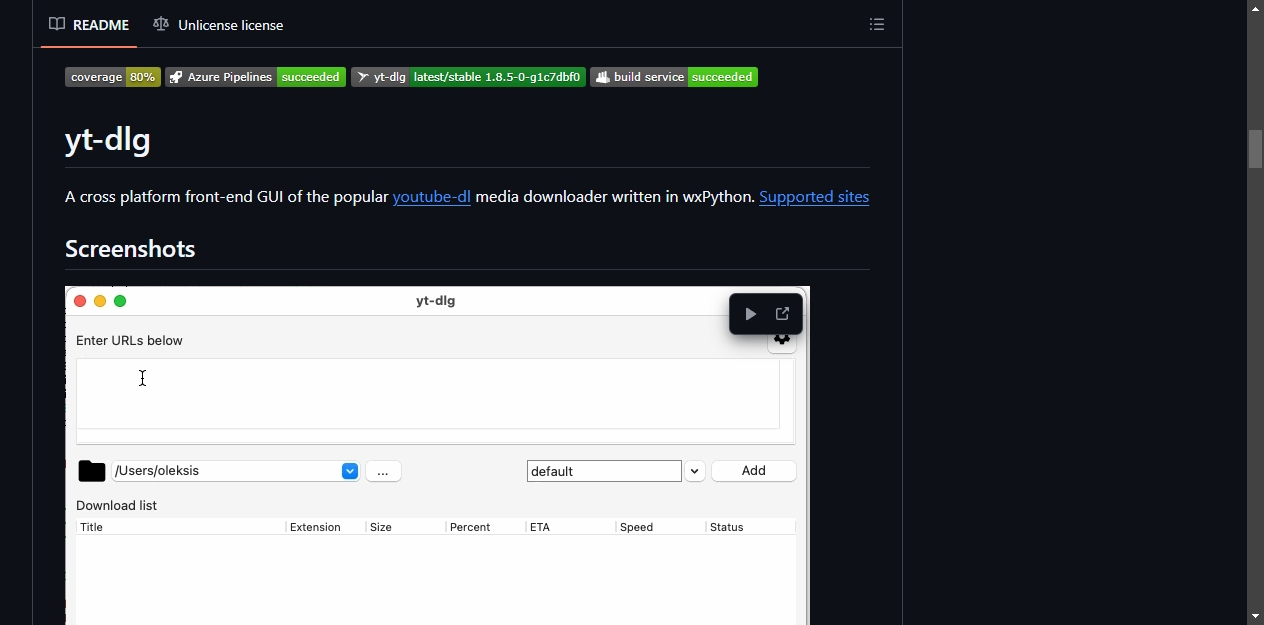The height and width of the screenshot is (625, 1264).
Task: Click the Percent column header
Action: [x=486, y=527]
